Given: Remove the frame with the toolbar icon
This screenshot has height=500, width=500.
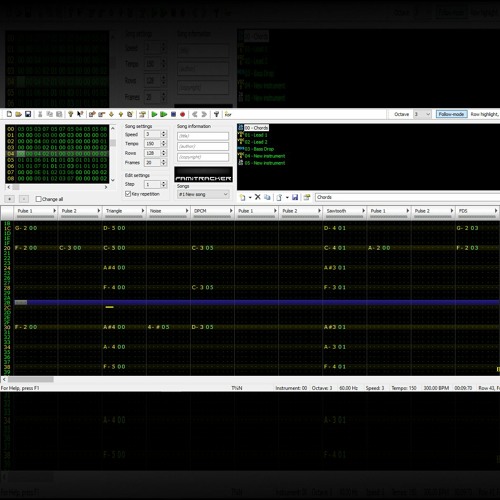Looking at the screenshot, I should (102, 114).
